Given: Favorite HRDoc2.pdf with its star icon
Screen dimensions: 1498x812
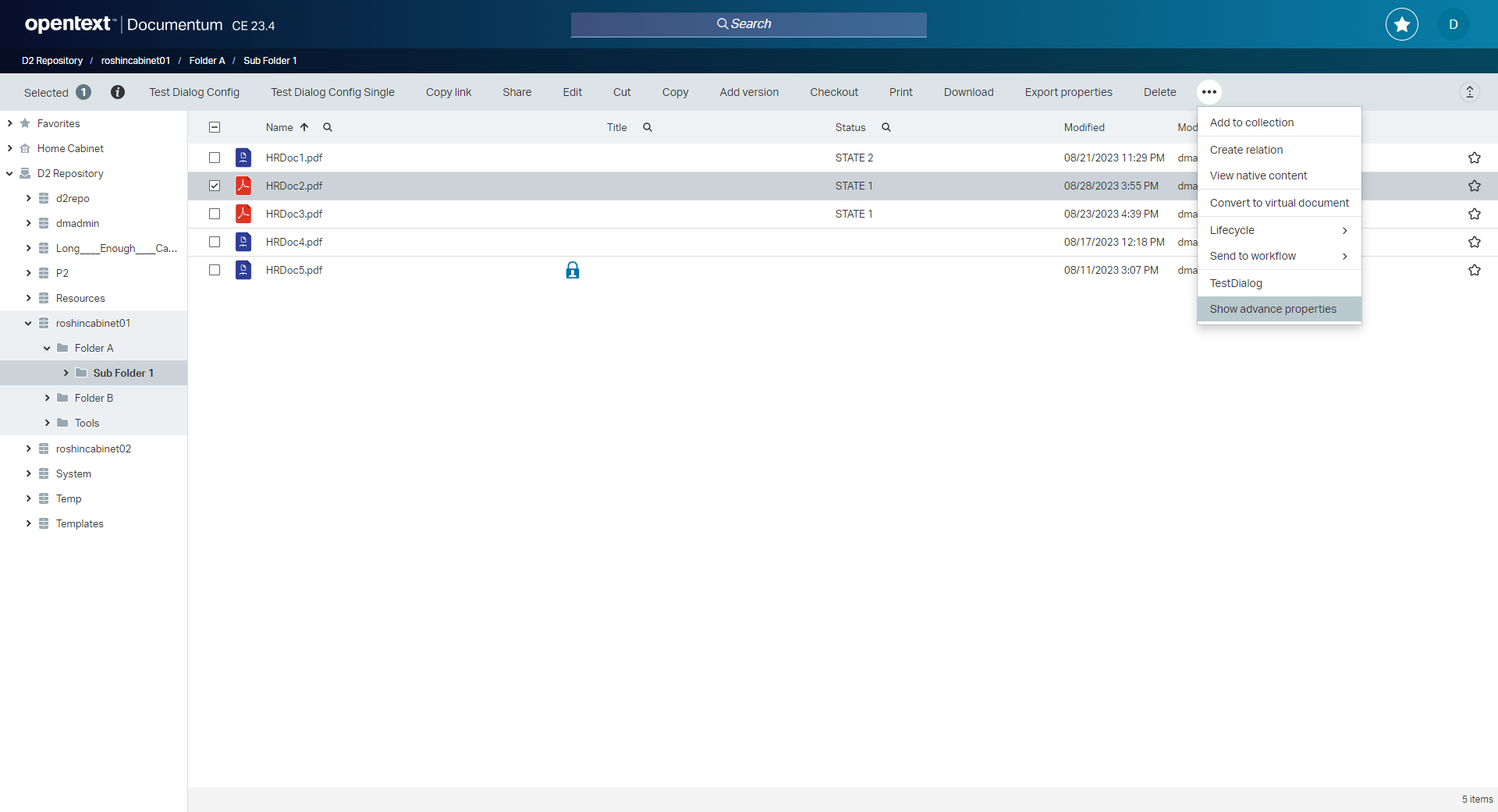Looking at the screenshot, I should tap(1475, 186).
